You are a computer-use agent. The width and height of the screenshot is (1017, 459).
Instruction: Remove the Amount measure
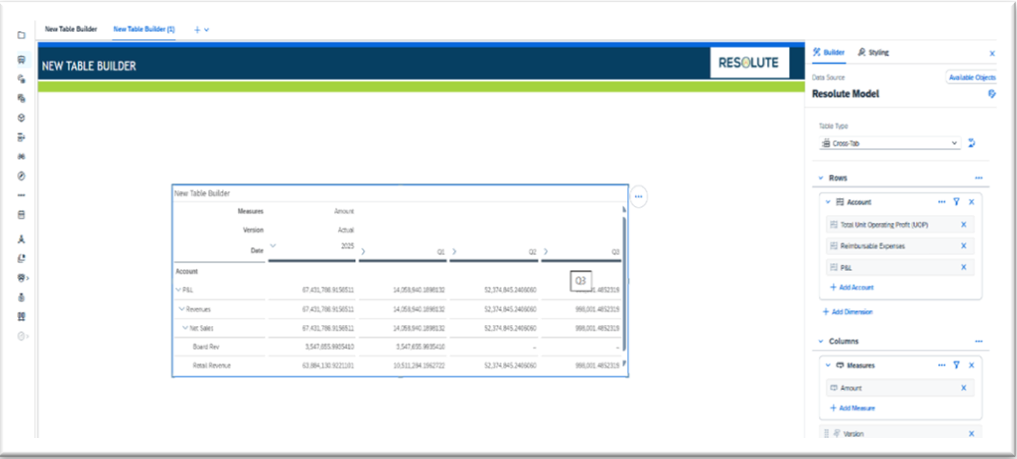(x=963, y=388)
